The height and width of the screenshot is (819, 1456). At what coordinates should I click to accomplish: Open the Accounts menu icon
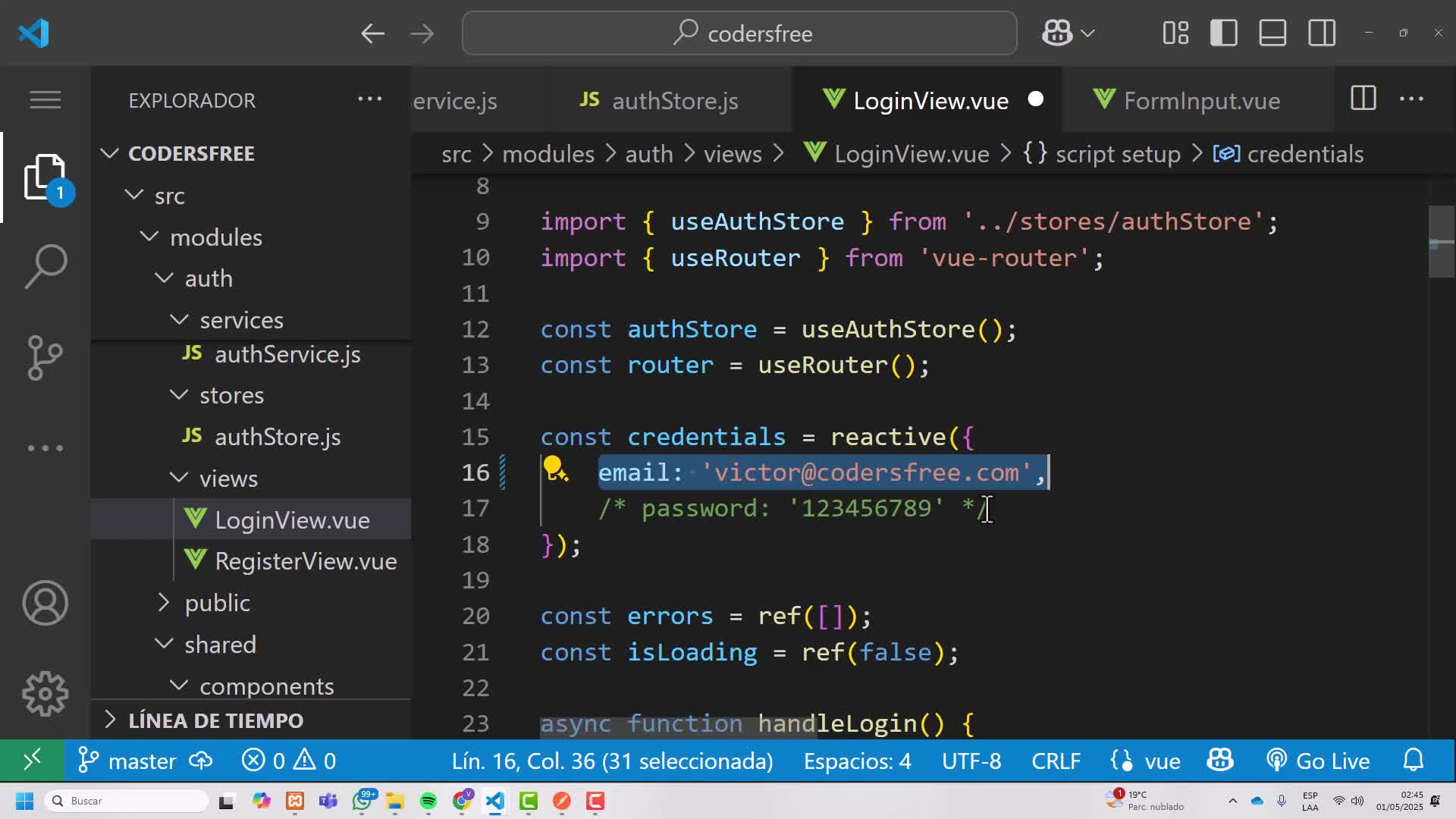(45, 603)
